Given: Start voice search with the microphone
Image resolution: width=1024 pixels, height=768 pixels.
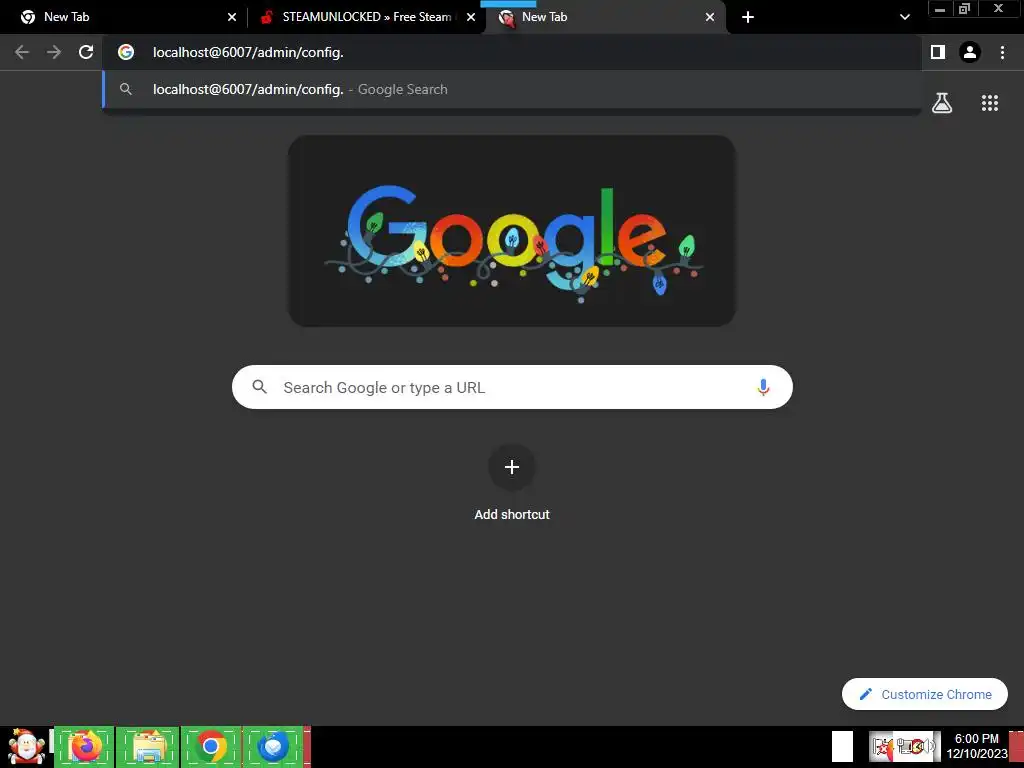Looking at the screenshot, I should coord(763,387).
